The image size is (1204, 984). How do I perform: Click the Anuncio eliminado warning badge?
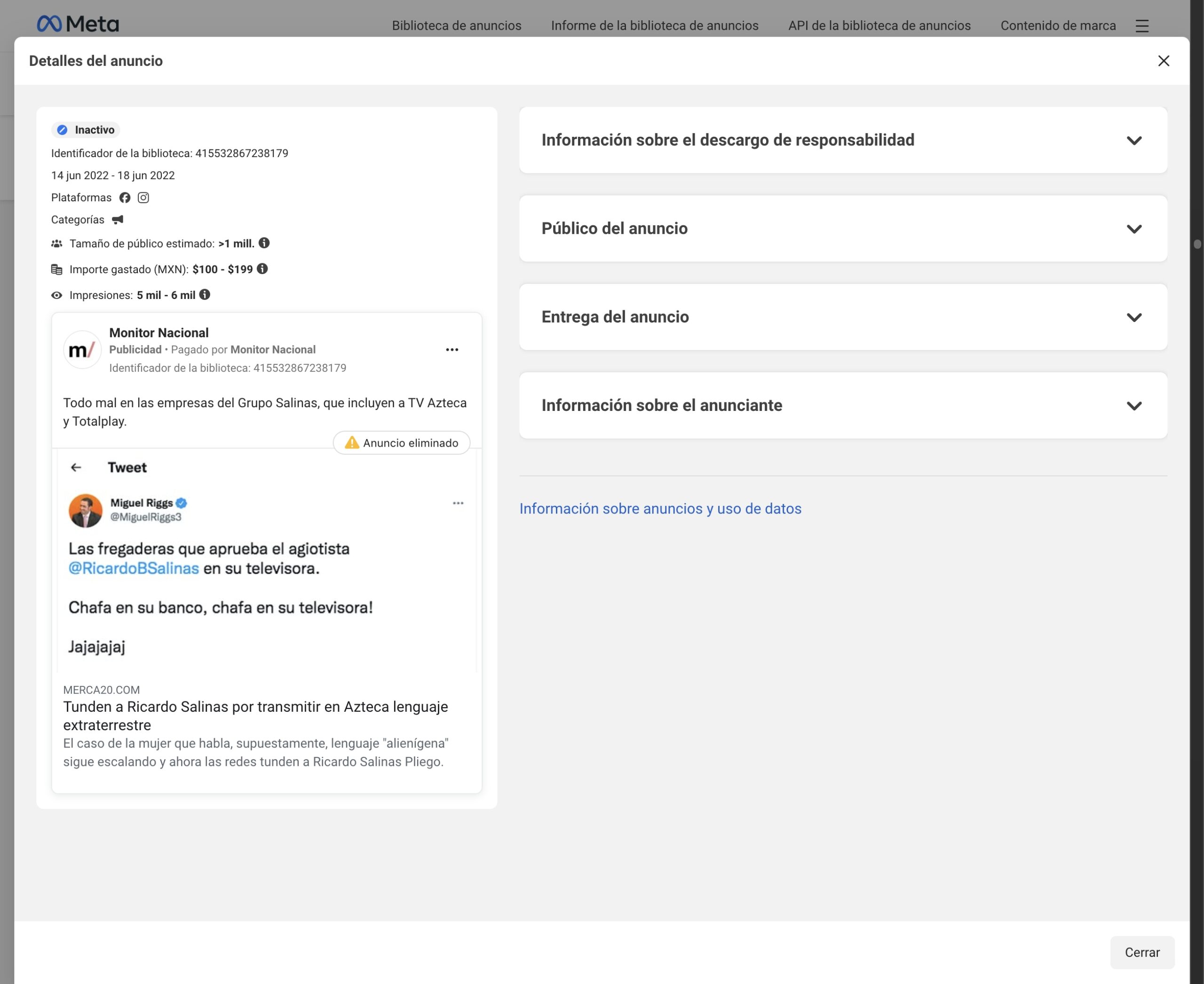[x=402, y=443]
